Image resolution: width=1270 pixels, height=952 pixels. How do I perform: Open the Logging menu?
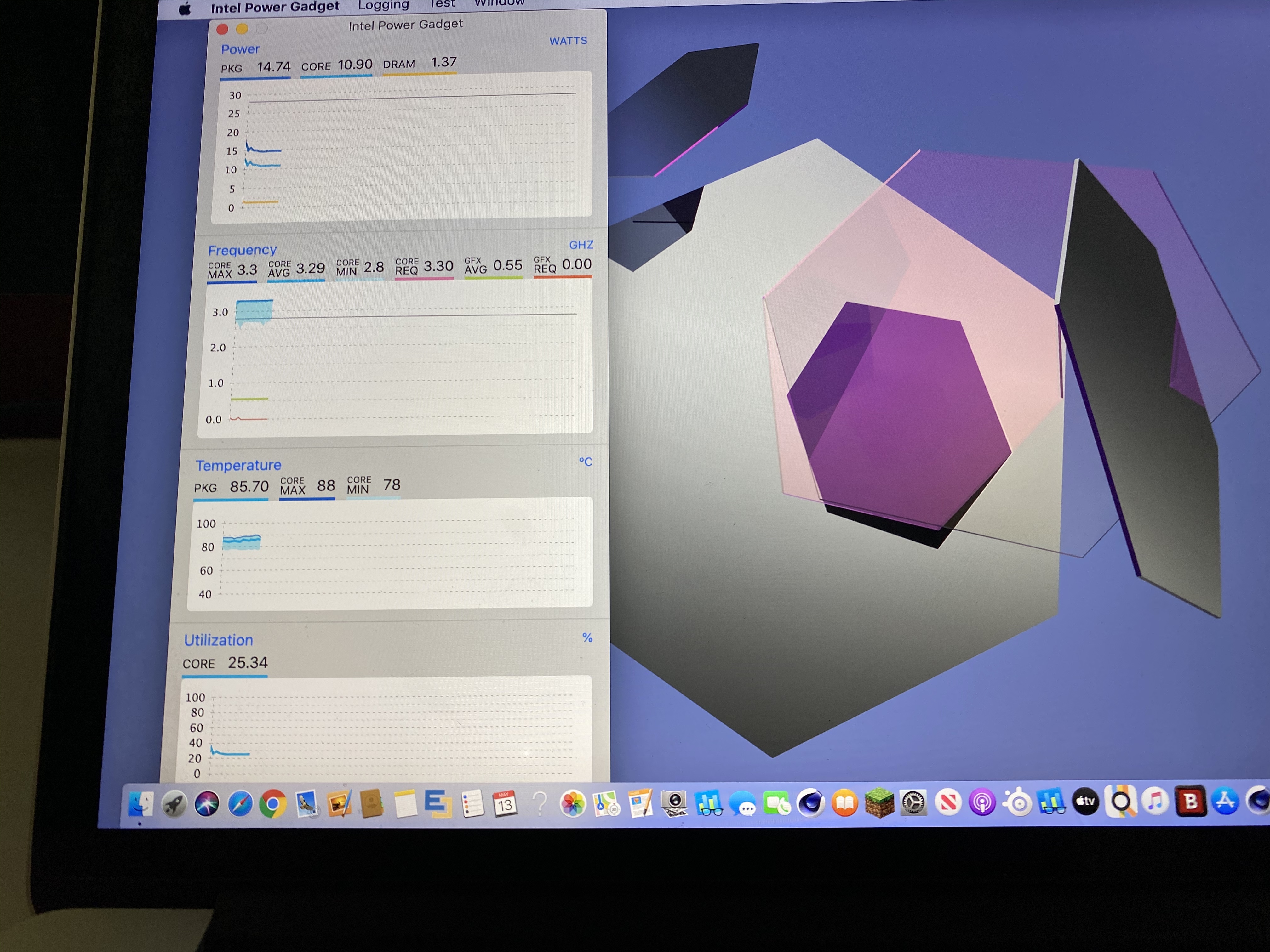coord(383,5)
